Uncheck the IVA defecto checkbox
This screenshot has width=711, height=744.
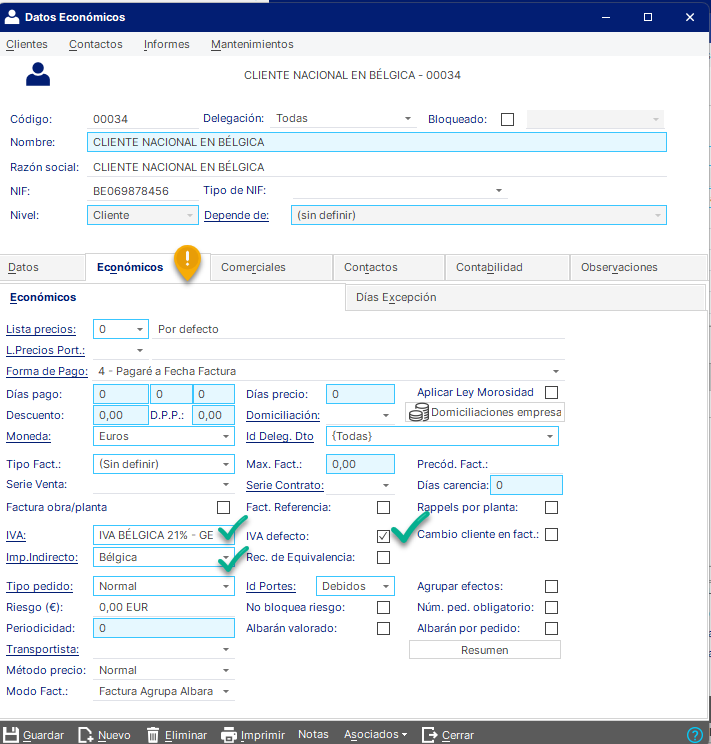pos(383,536)
